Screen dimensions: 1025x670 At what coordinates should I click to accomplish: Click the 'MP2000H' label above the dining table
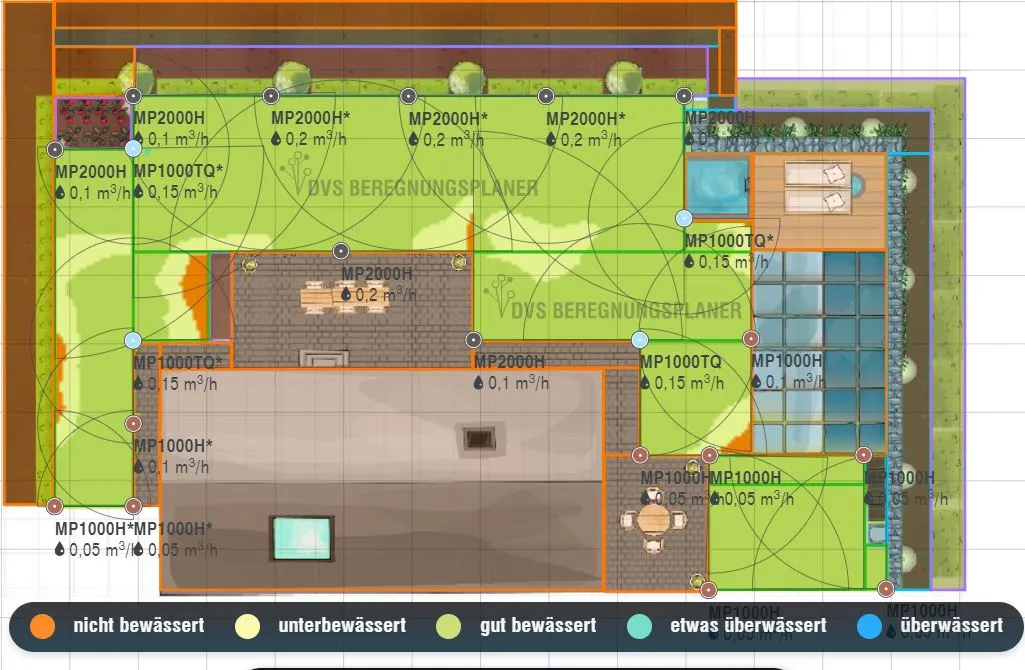point(377,274)
